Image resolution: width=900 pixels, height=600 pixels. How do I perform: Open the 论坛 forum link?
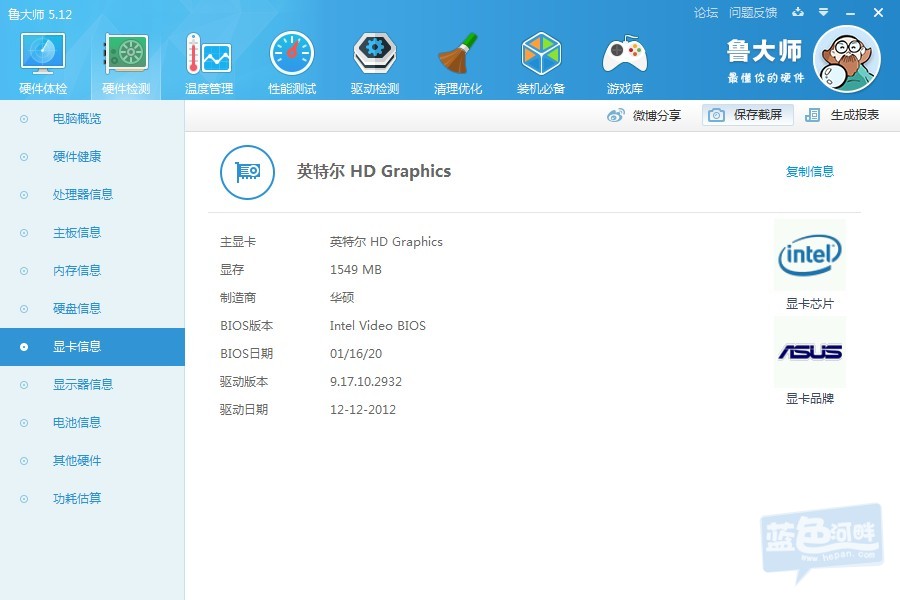(x=706, y=13)
